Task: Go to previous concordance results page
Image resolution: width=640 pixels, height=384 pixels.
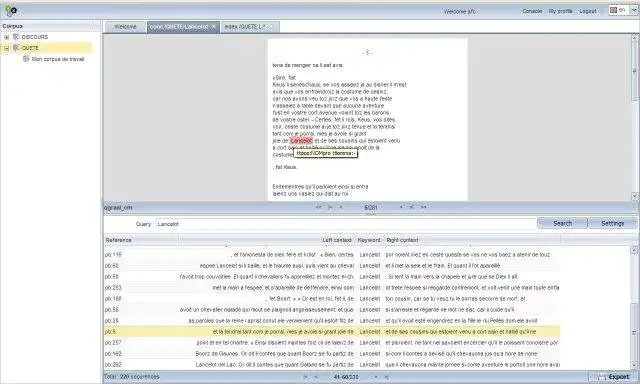Action: click(x=316, y=377)
